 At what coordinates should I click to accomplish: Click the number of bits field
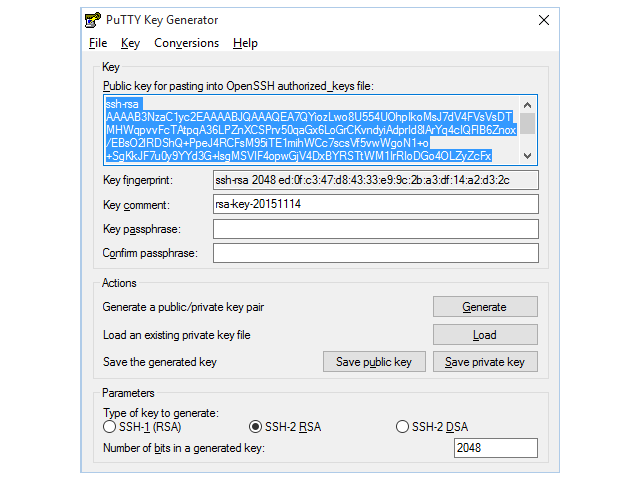click(496, 448)
